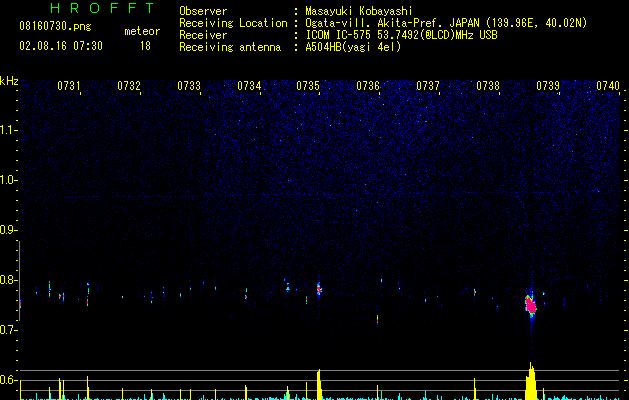Select the file name 08160730.png
Screen dimensions: 629x400
[x=55, y=27]
